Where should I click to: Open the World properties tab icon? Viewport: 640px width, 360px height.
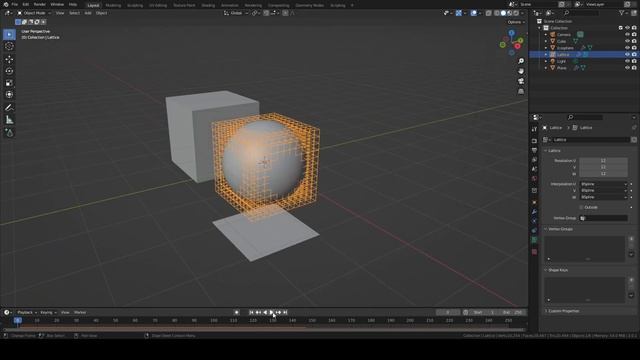point(534,178)
